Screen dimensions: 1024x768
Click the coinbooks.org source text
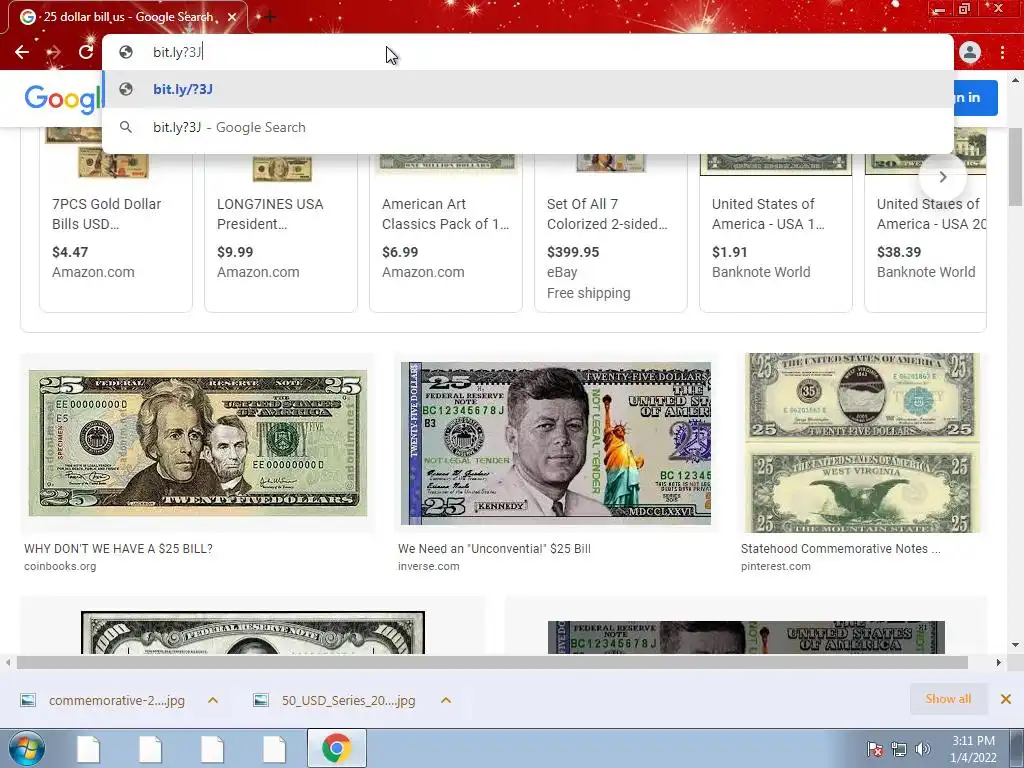click(60, 566)
